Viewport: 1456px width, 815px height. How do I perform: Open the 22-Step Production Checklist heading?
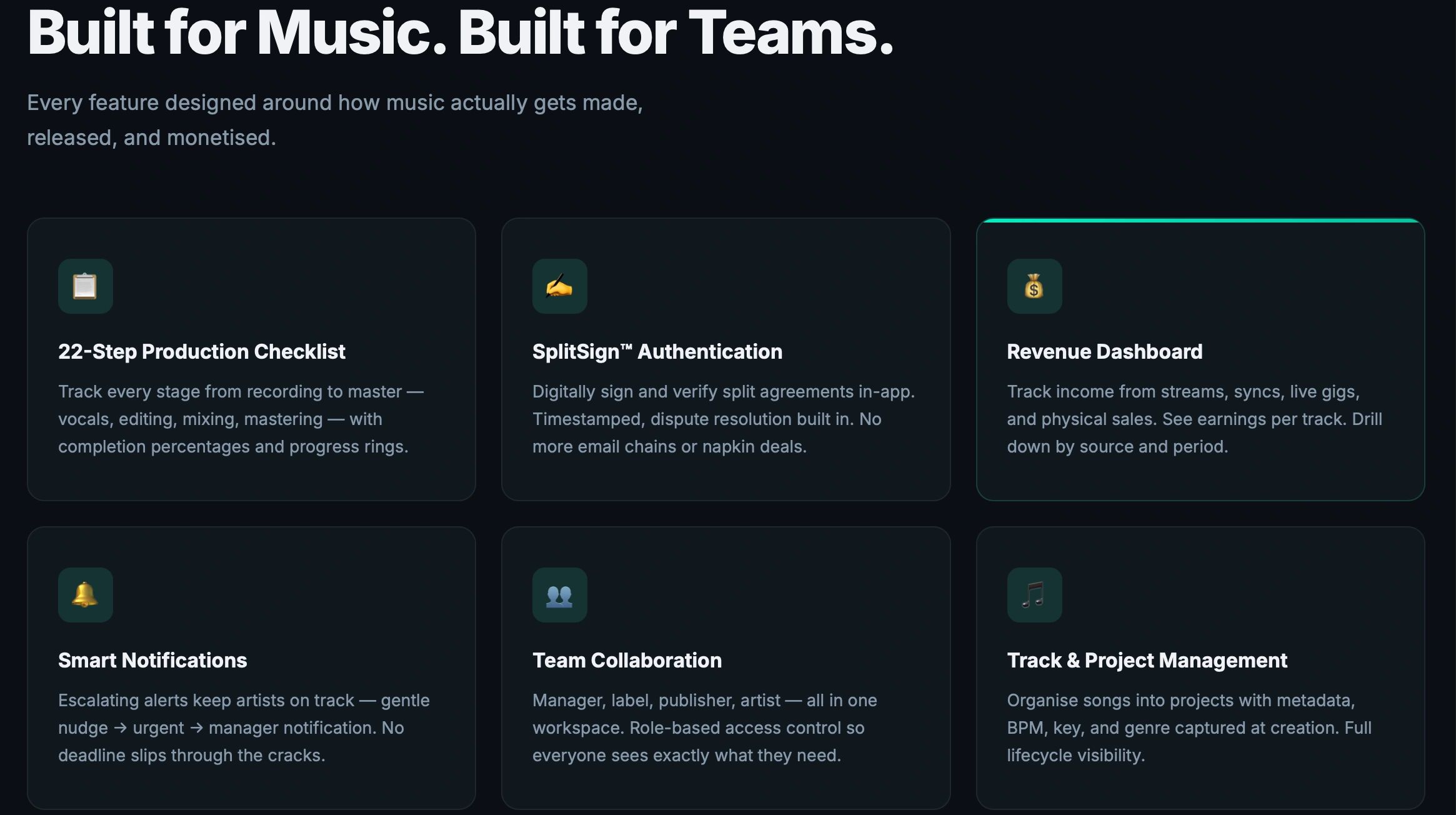click(201, 352)
